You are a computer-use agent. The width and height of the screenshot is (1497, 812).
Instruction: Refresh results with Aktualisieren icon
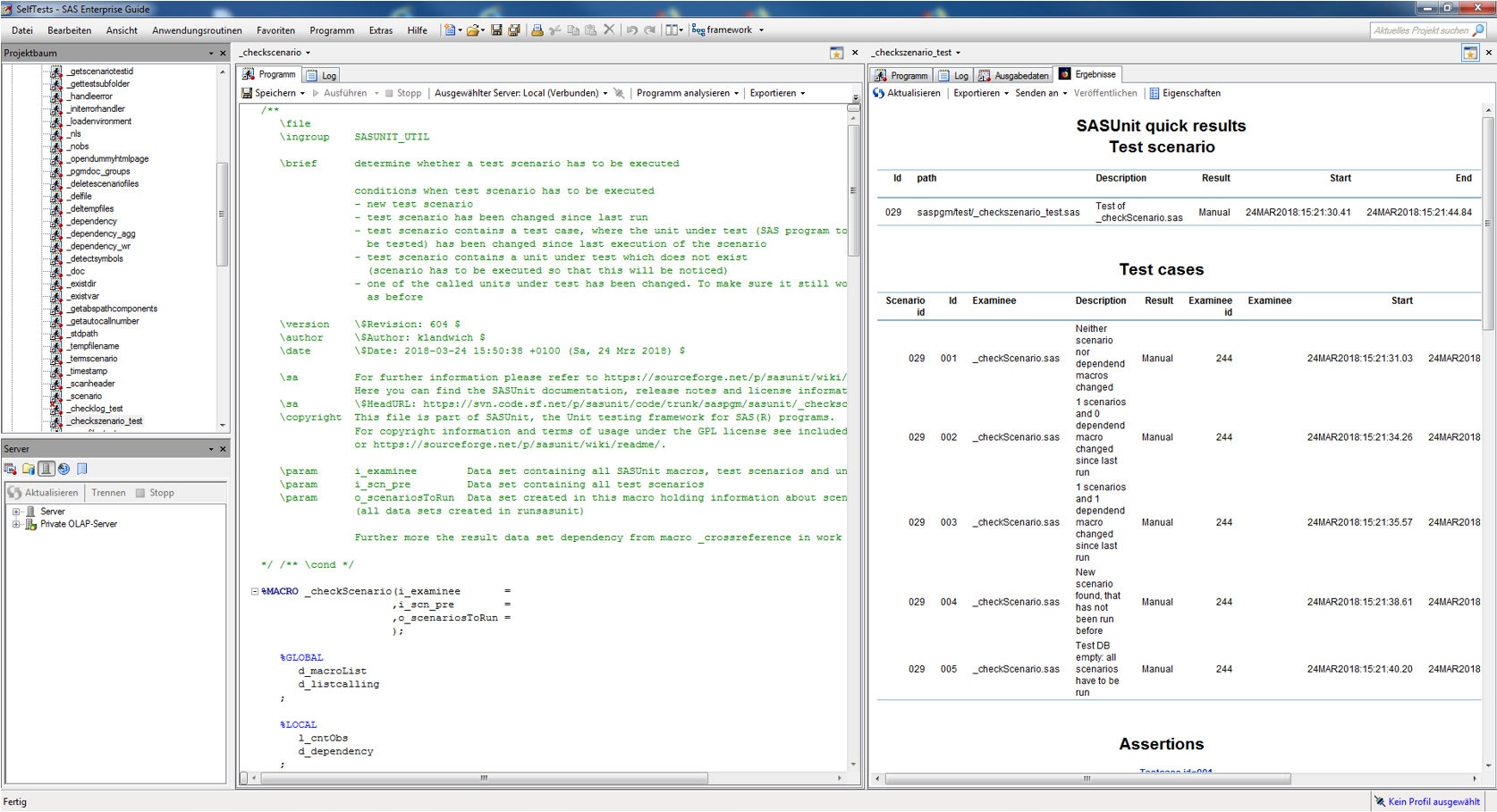click(x=879, y=93)
